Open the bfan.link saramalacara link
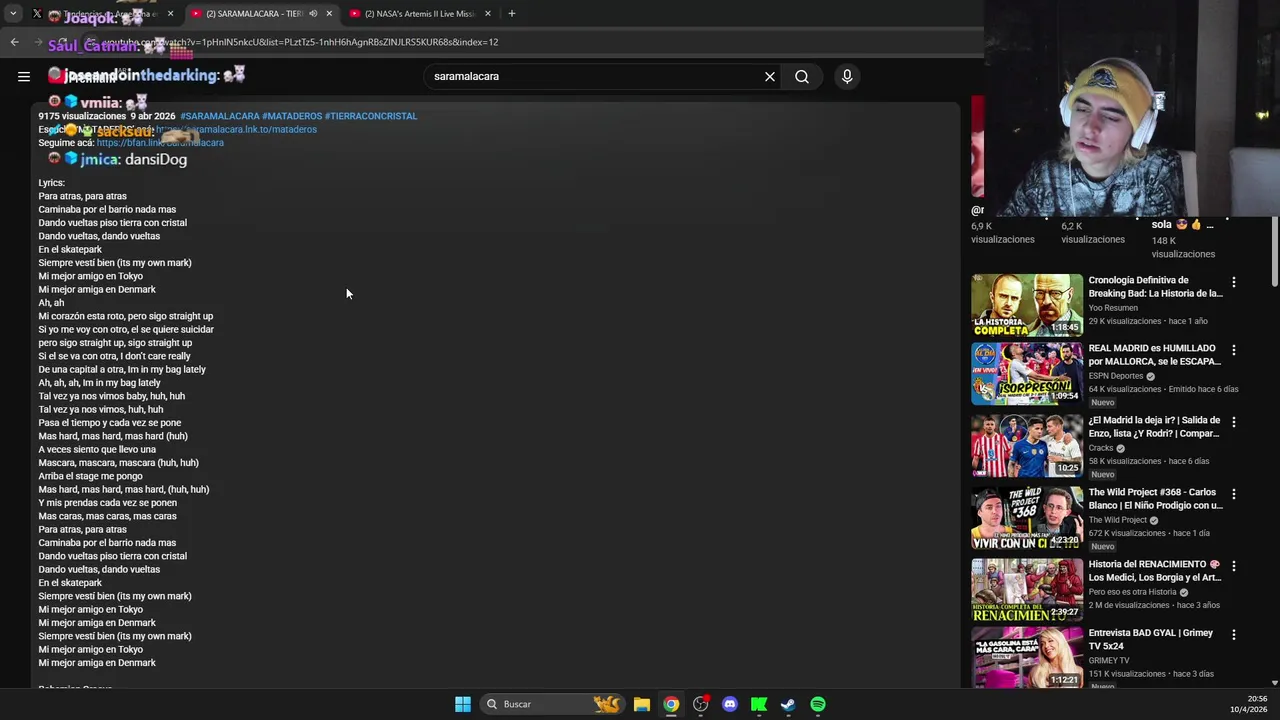Image resolution: width=1280 pixels, height=720 pixels. click(160, 143)
